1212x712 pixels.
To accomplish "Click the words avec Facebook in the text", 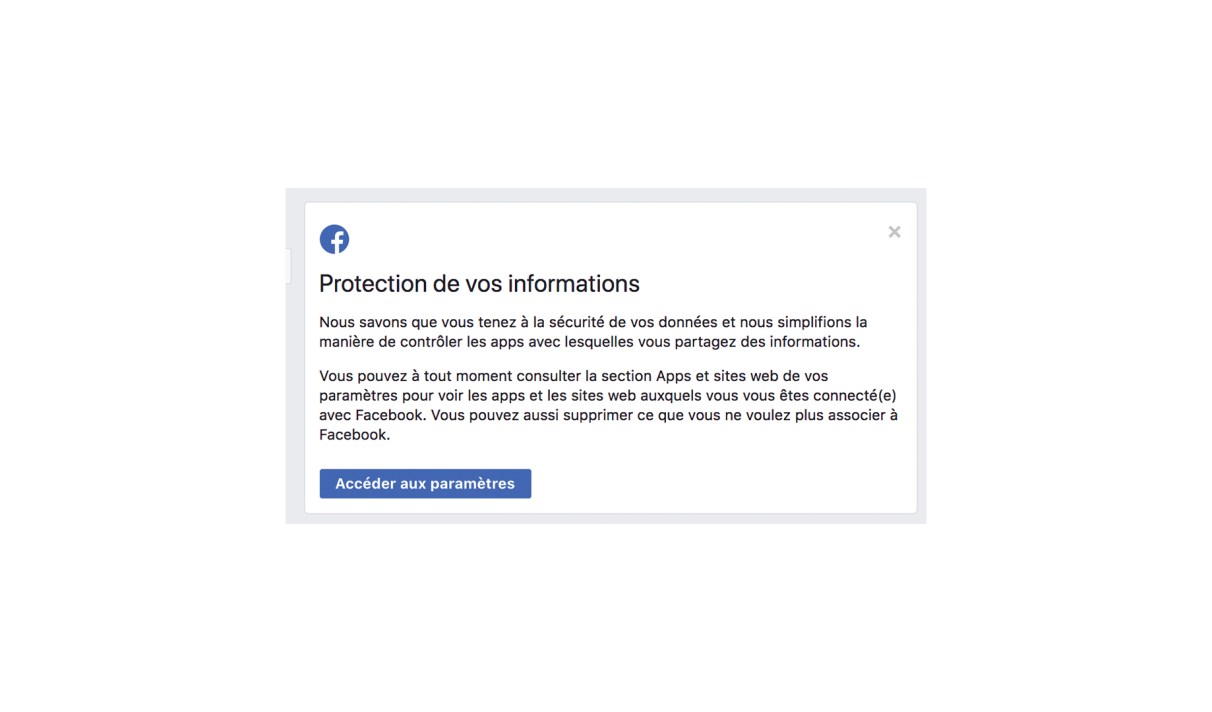I will pyautogui.click(x=372, y=415).
